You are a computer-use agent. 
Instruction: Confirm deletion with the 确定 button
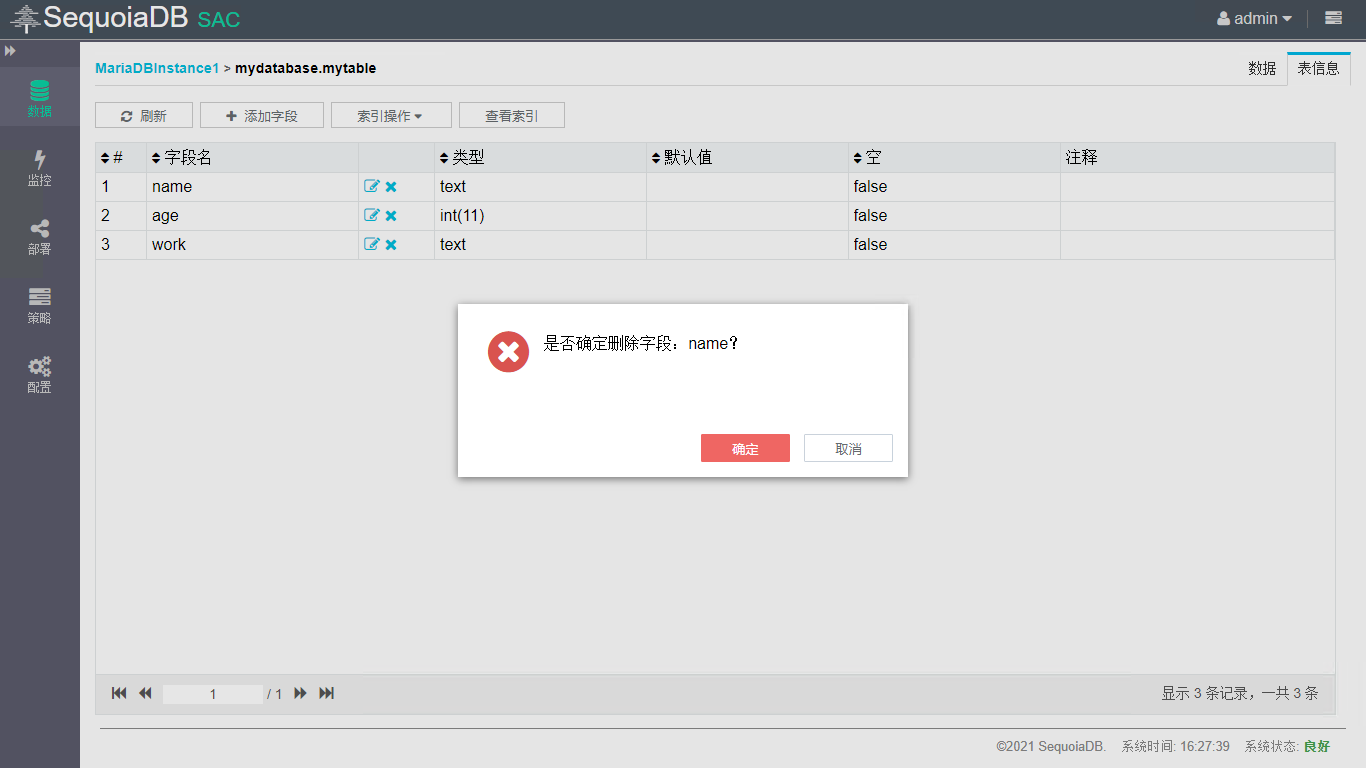(745, 448)
